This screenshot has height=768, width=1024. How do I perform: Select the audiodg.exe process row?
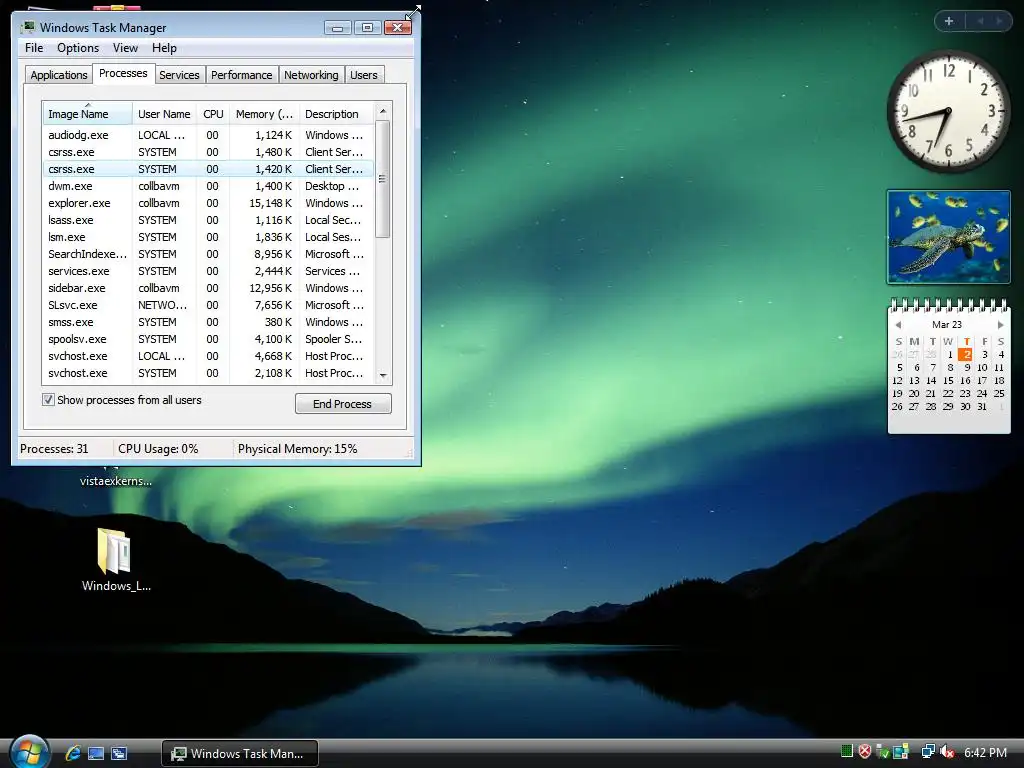click(x=208, y=135)
